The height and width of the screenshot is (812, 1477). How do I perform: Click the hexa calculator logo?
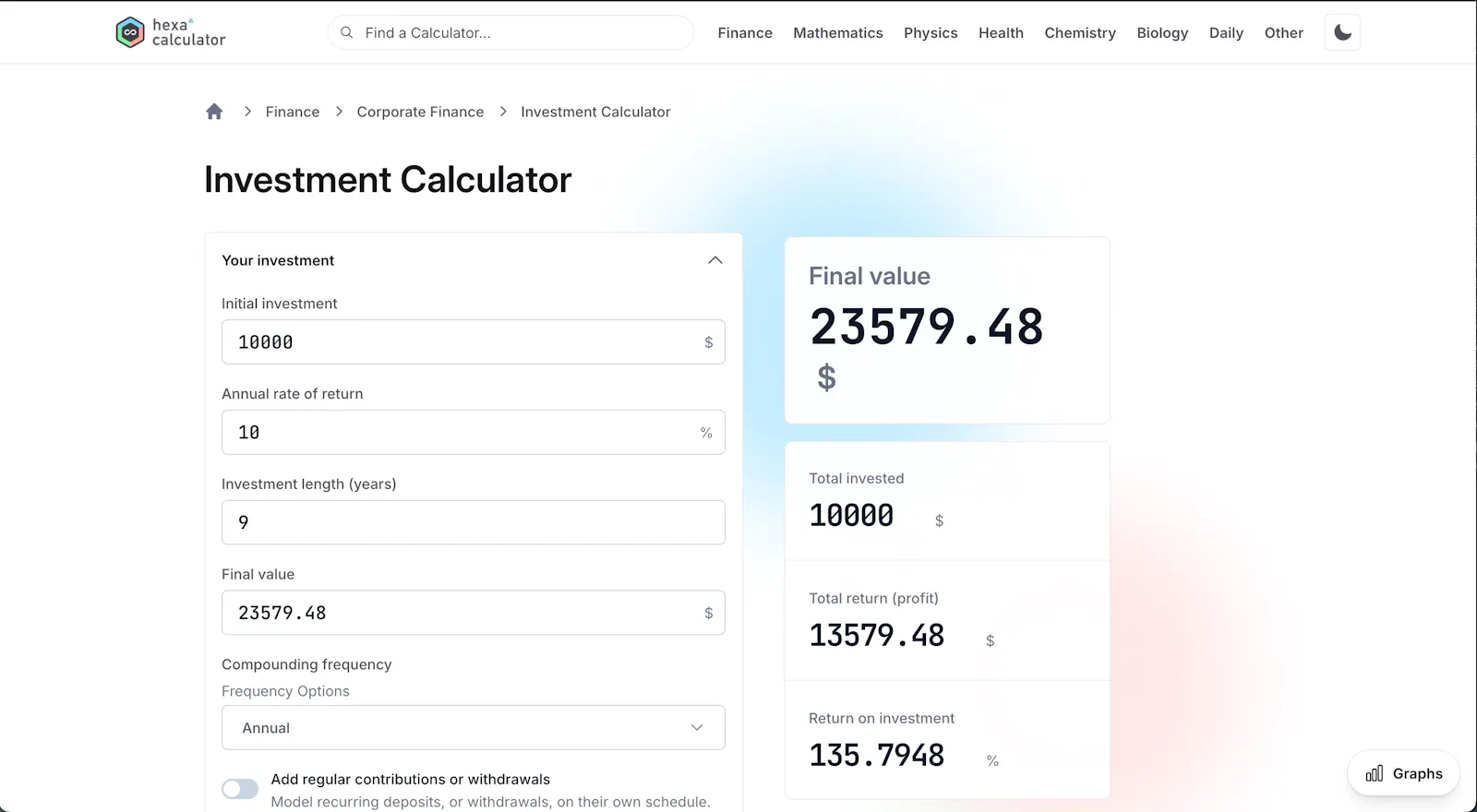pyautogui.click(x=171, y=32)
